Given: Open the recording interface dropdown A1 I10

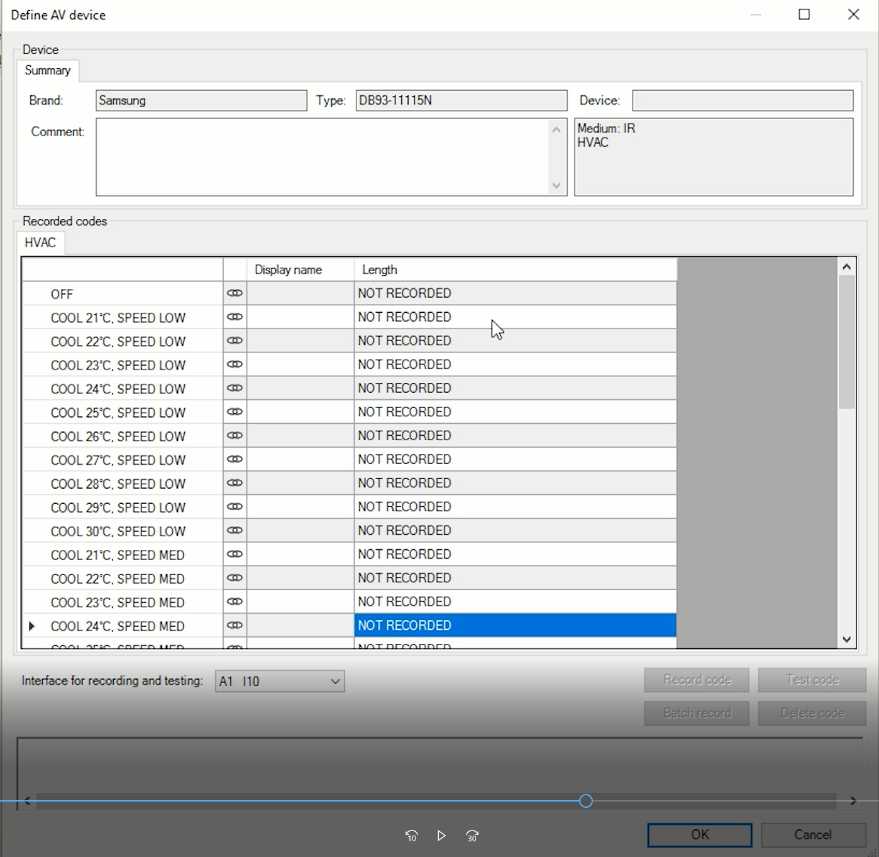Looking at the screenshot, I should coord(280,681).
